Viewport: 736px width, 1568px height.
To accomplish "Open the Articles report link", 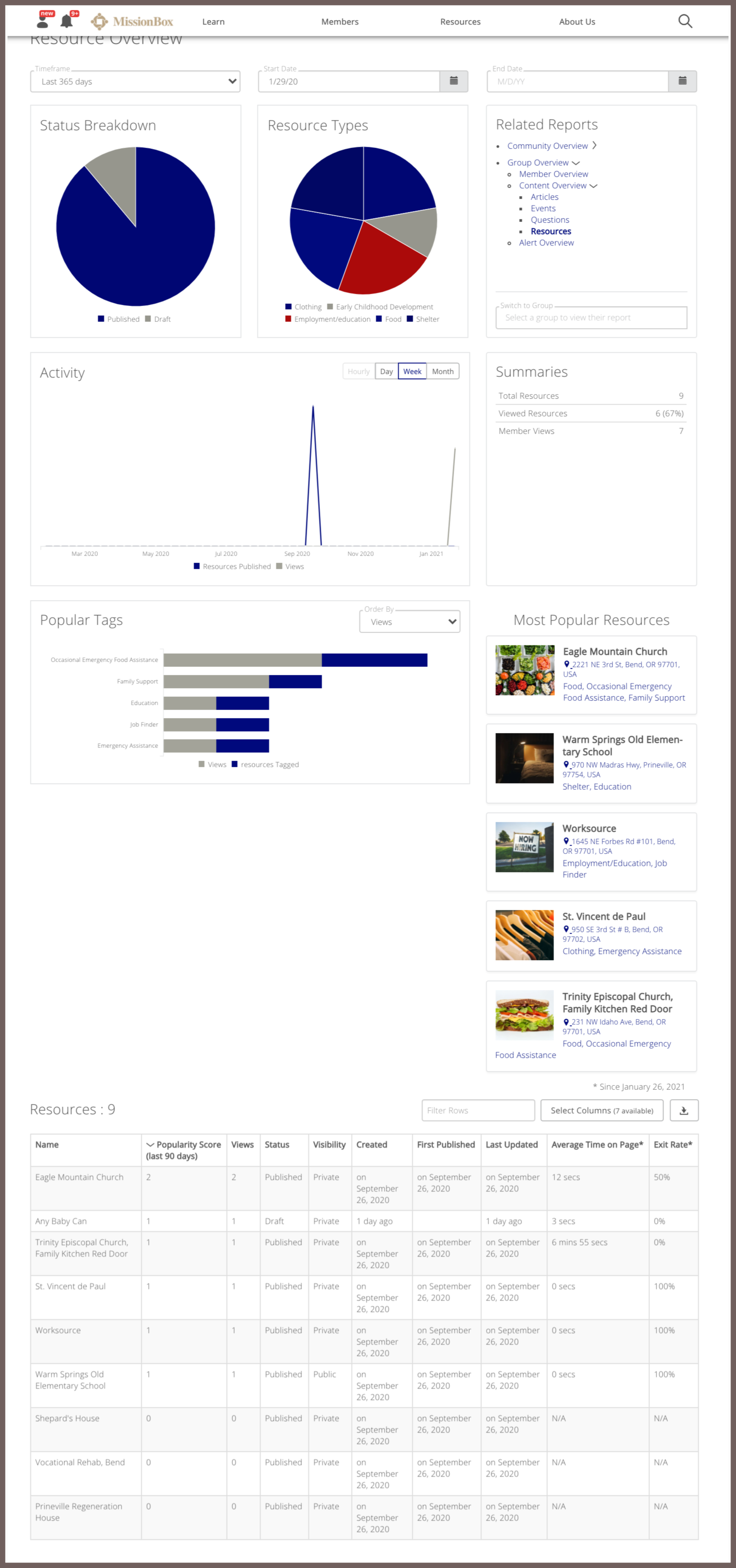I will pos(544,197).
